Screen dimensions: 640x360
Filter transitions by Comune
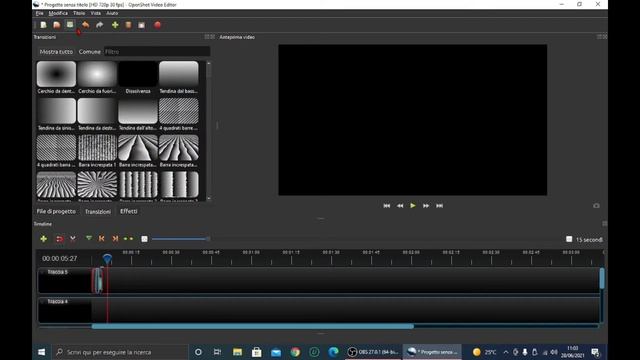point(89,52)
